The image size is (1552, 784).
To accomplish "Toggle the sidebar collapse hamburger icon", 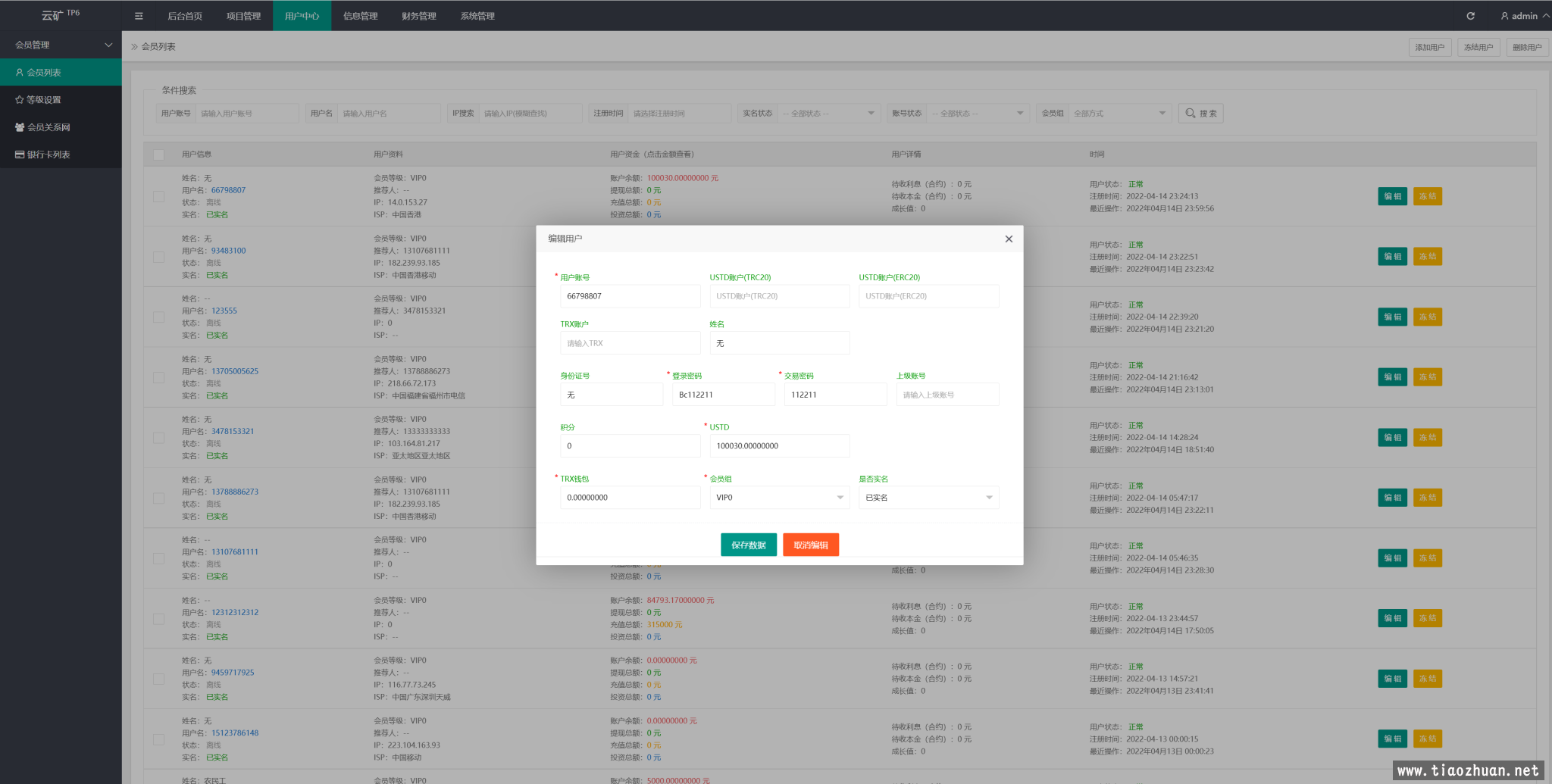I will coord(139,16).
